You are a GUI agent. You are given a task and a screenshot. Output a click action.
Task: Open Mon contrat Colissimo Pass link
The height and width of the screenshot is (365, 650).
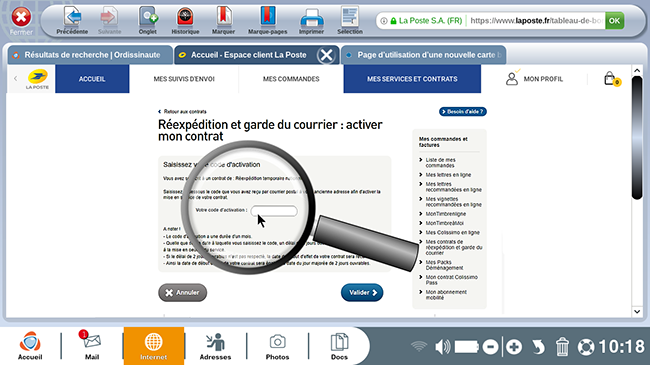coord(451,280)
